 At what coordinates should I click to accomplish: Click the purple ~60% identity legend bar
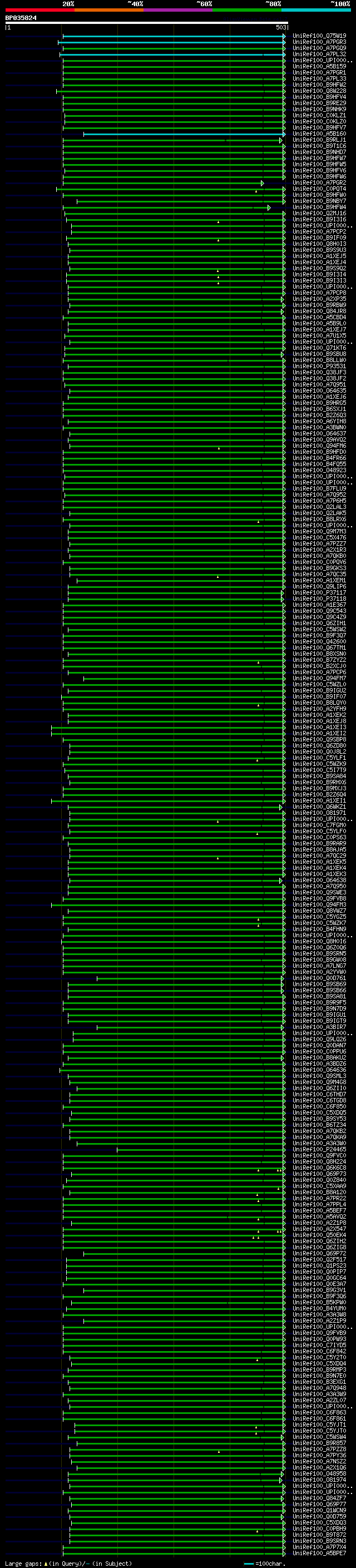[177, 10]
